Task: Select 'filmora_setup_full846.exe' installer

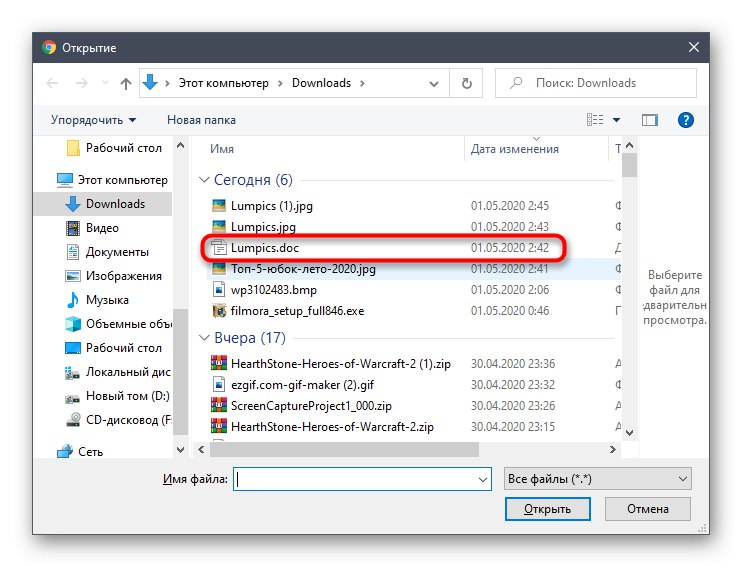Action: tap(297, 311)
